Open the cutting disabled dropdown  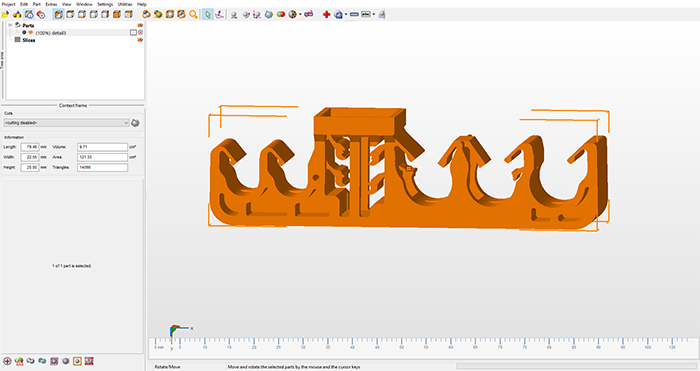pos(66,123)
